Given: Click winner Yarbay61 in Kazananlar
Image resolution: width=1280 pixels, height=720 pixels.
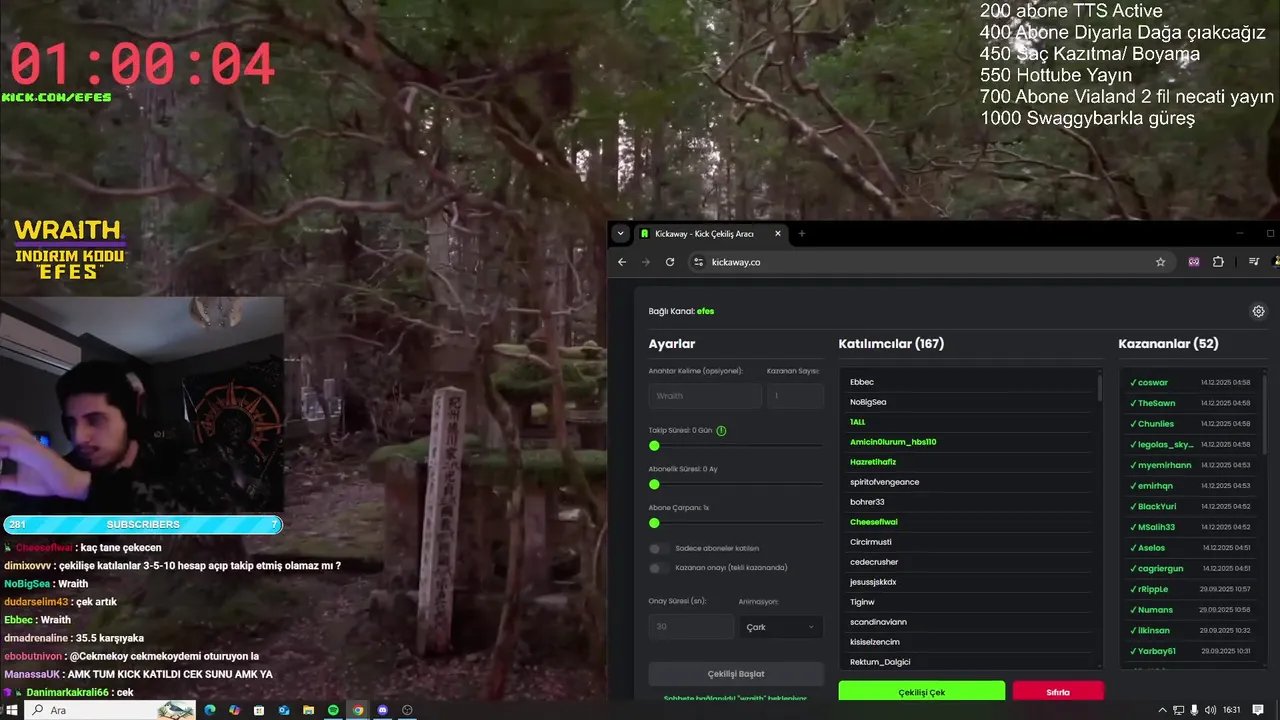Looking at the screenshot, I should click(1157, 651).
